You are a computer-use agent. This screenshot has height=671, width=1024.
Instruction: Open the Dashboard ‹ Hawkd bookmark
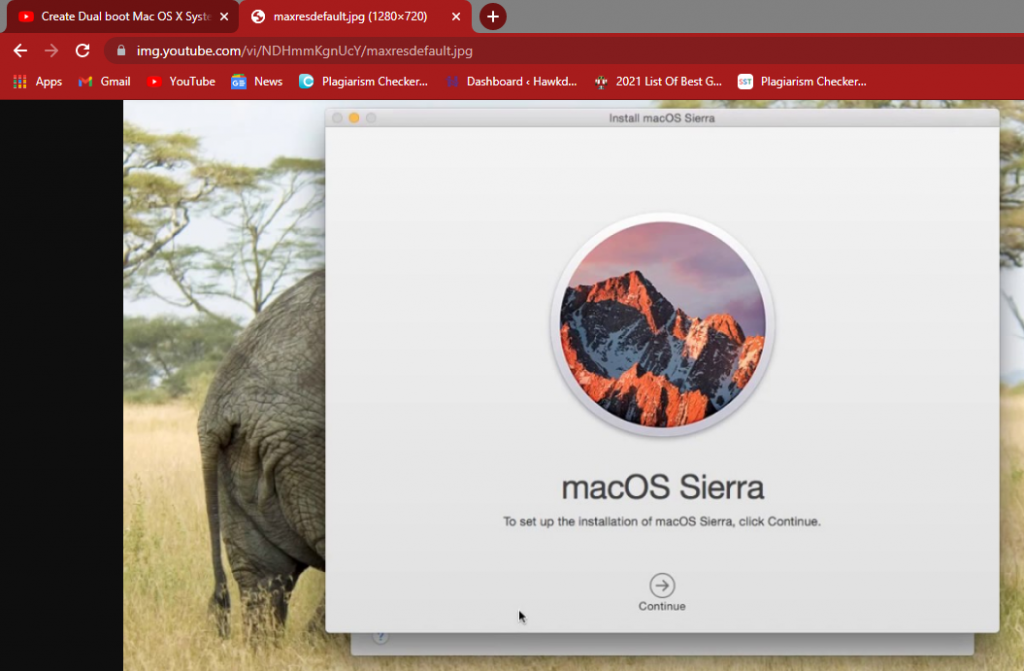point(511,82)
